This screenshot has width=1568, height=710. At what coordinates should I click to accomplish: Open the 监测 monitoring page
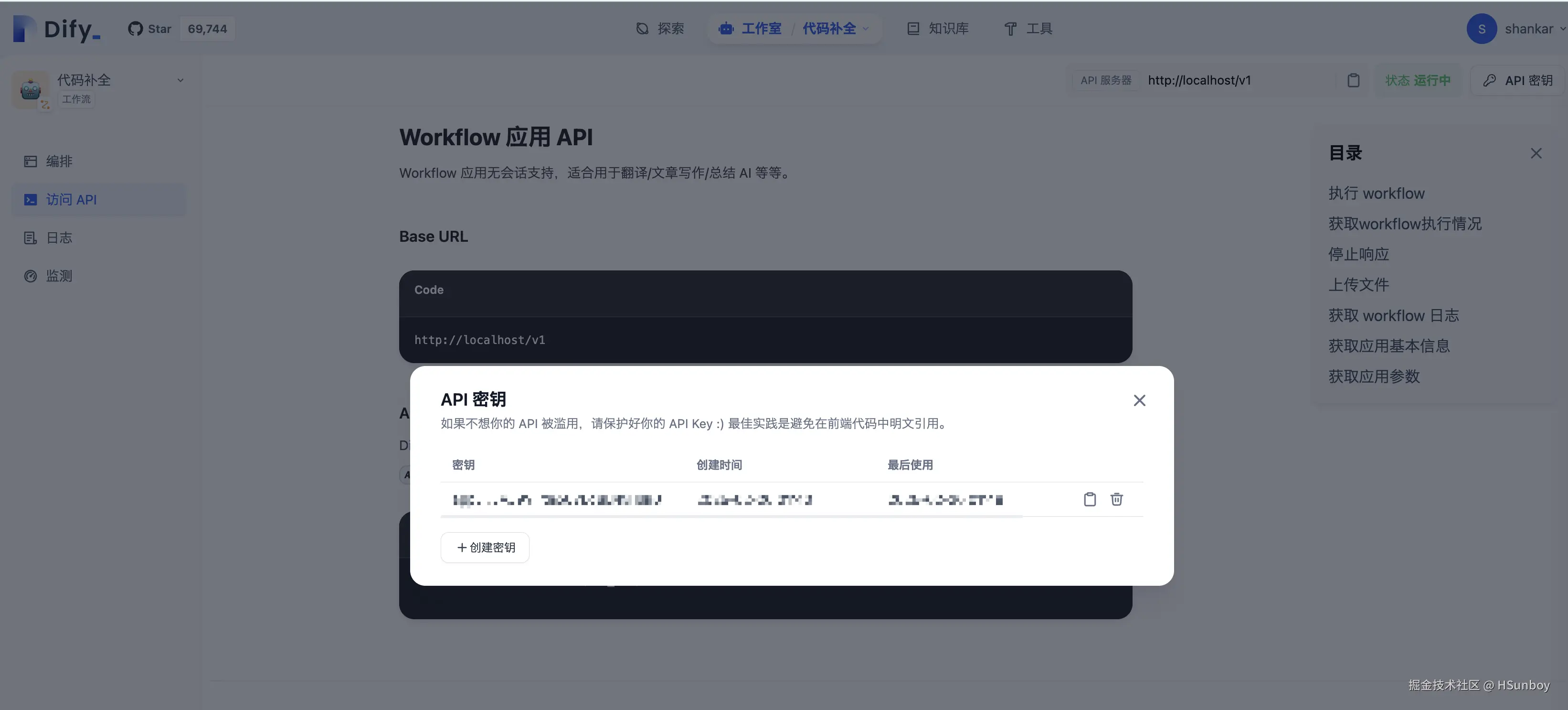pos(59,276)
